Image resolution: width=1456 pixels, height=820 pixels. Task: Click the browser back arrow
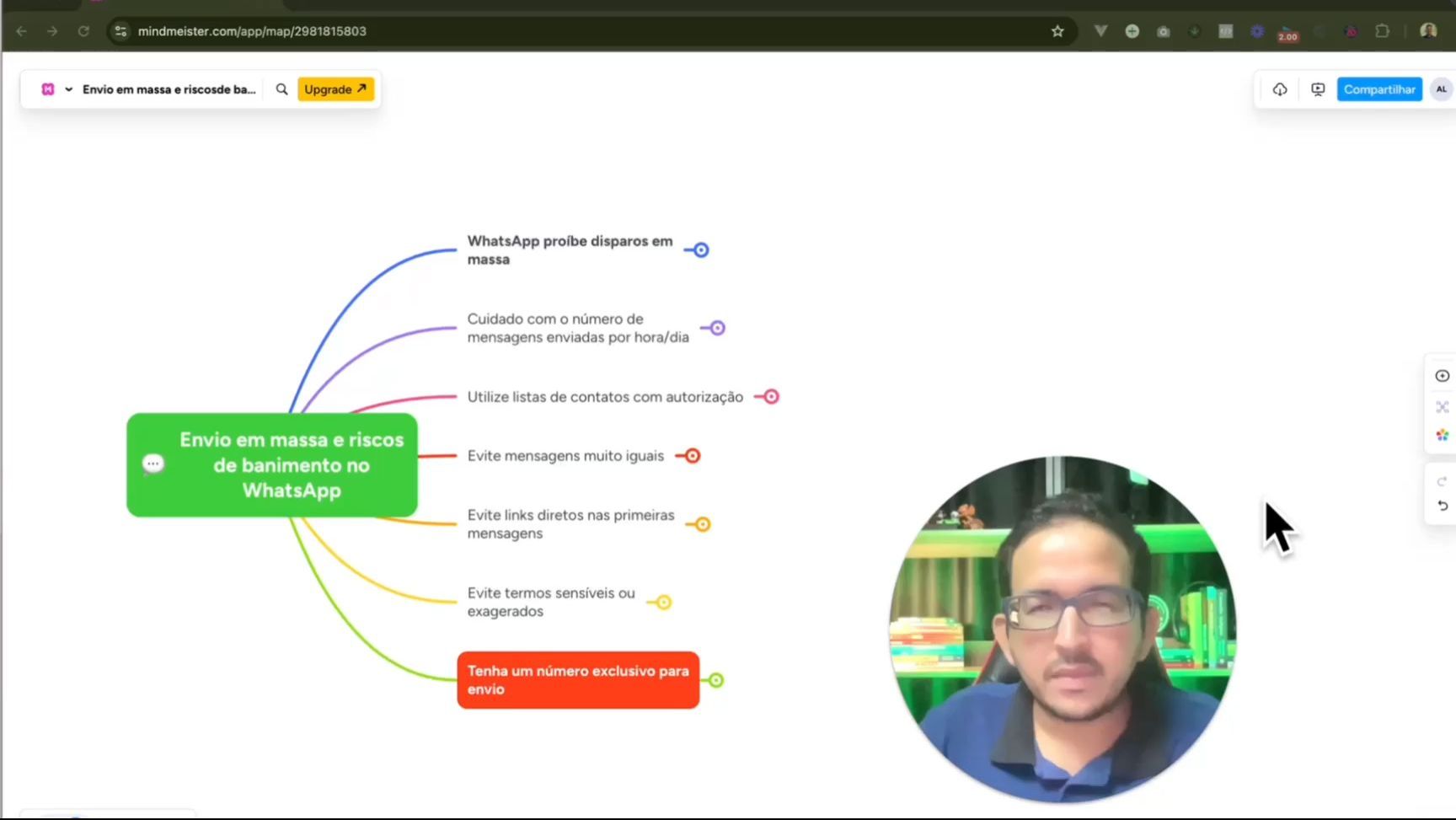point(21,31)
